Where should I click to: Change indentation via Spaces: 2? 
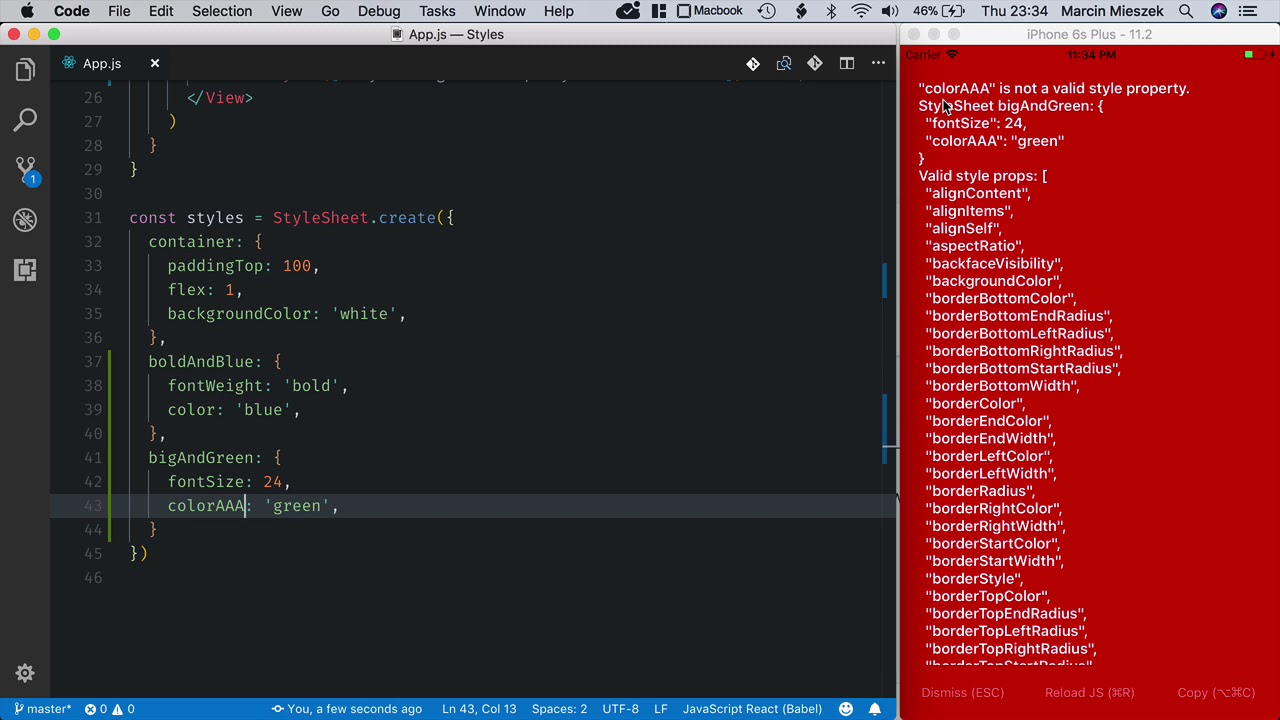[559, 709]
